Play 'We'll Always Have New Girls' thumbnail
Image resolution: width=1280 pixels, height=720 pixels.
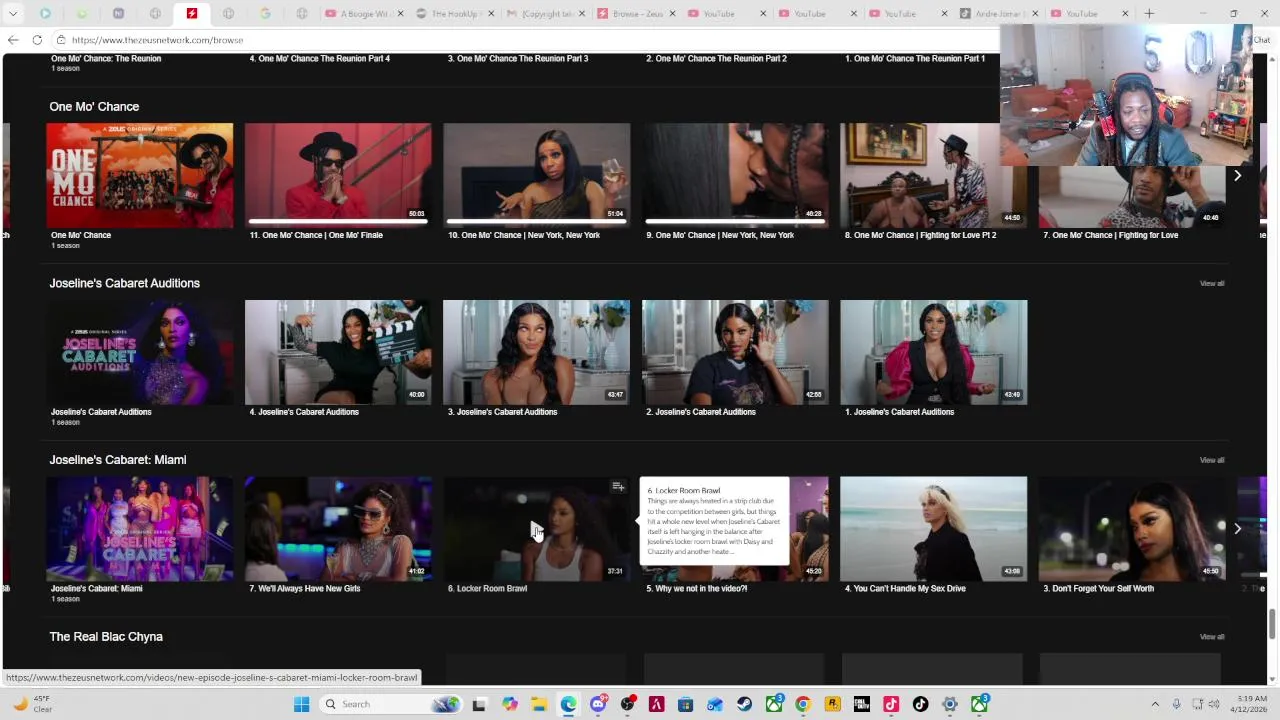338,529
